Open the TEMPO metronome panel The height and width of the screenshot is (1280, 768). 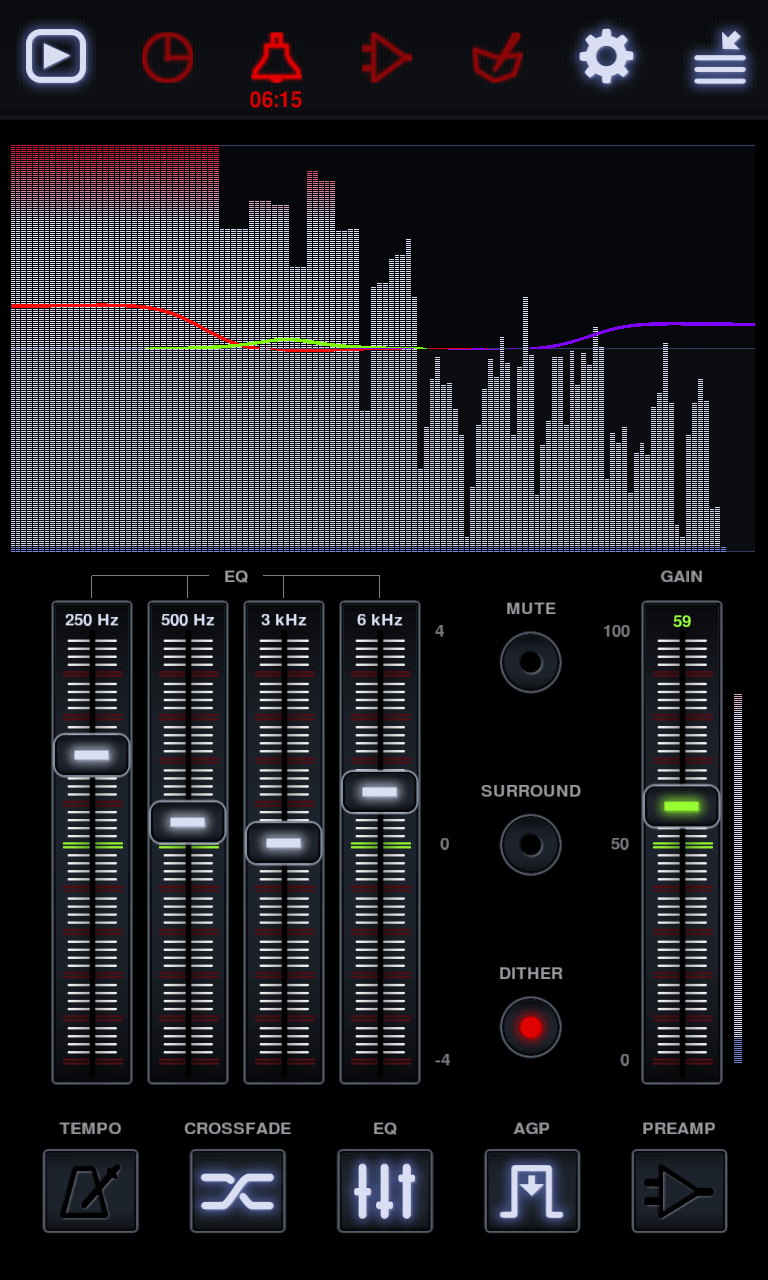click(x=90, y=1190)
